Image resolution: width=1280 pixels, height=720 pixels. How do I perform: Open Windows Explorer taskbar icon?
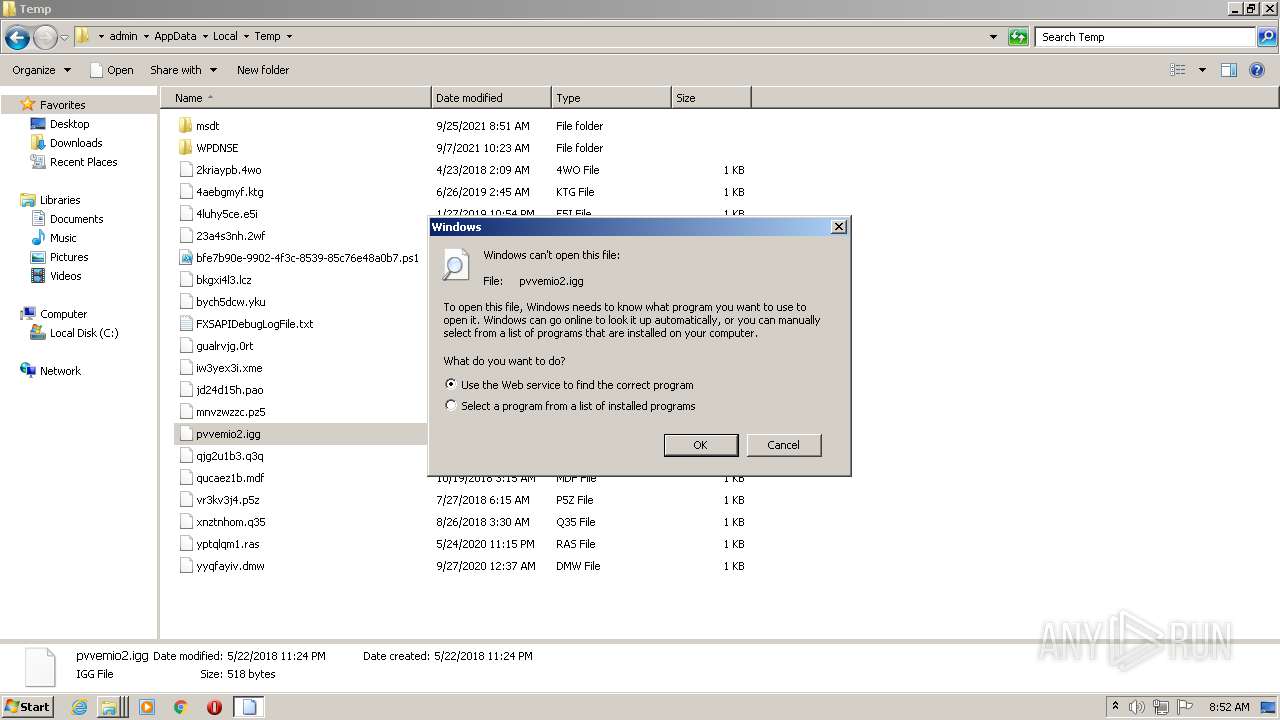(109, 707)
